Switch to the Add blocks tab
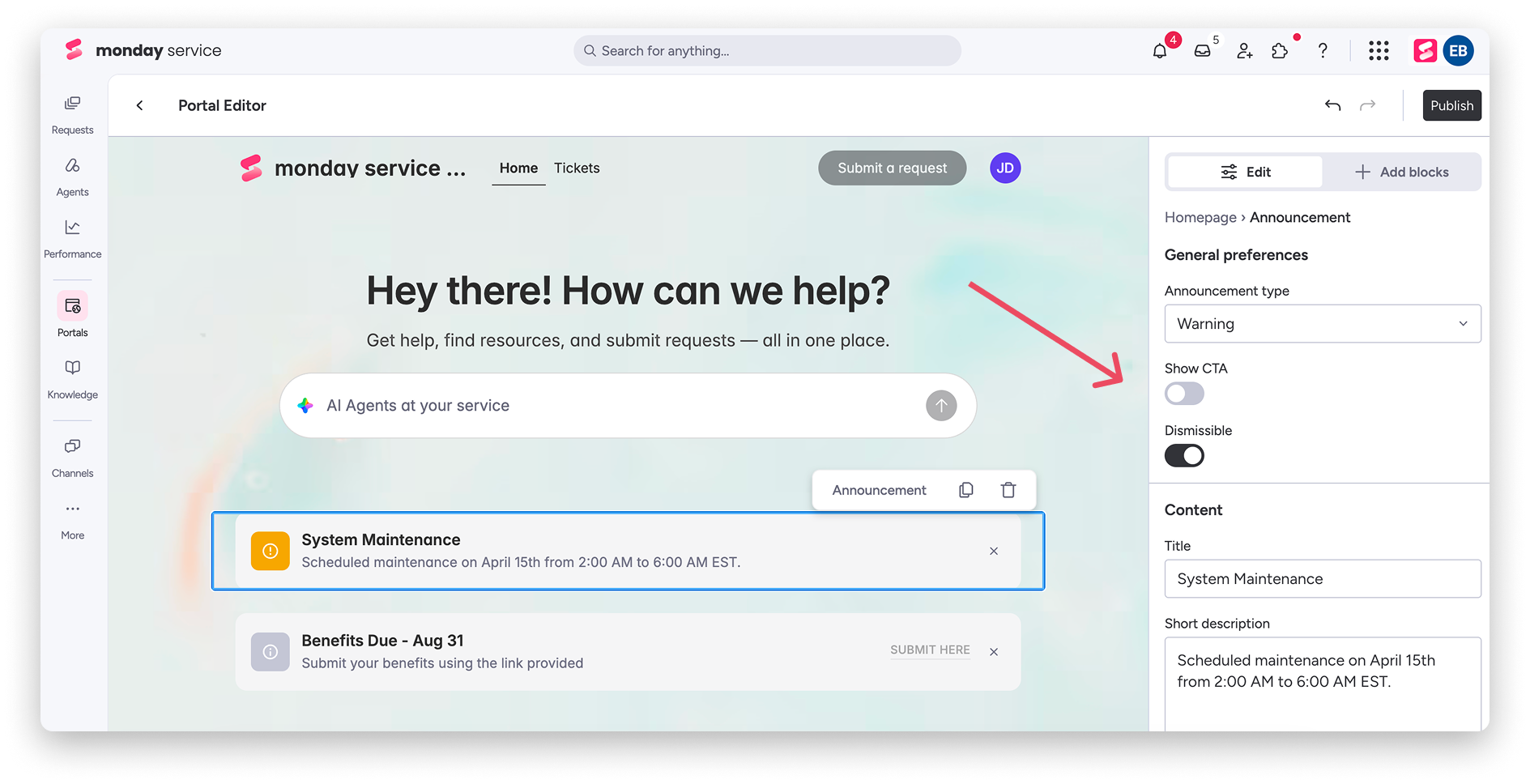Image resolution: width=1530 pixels, height=784 pixels. (x=1401, y=172)
